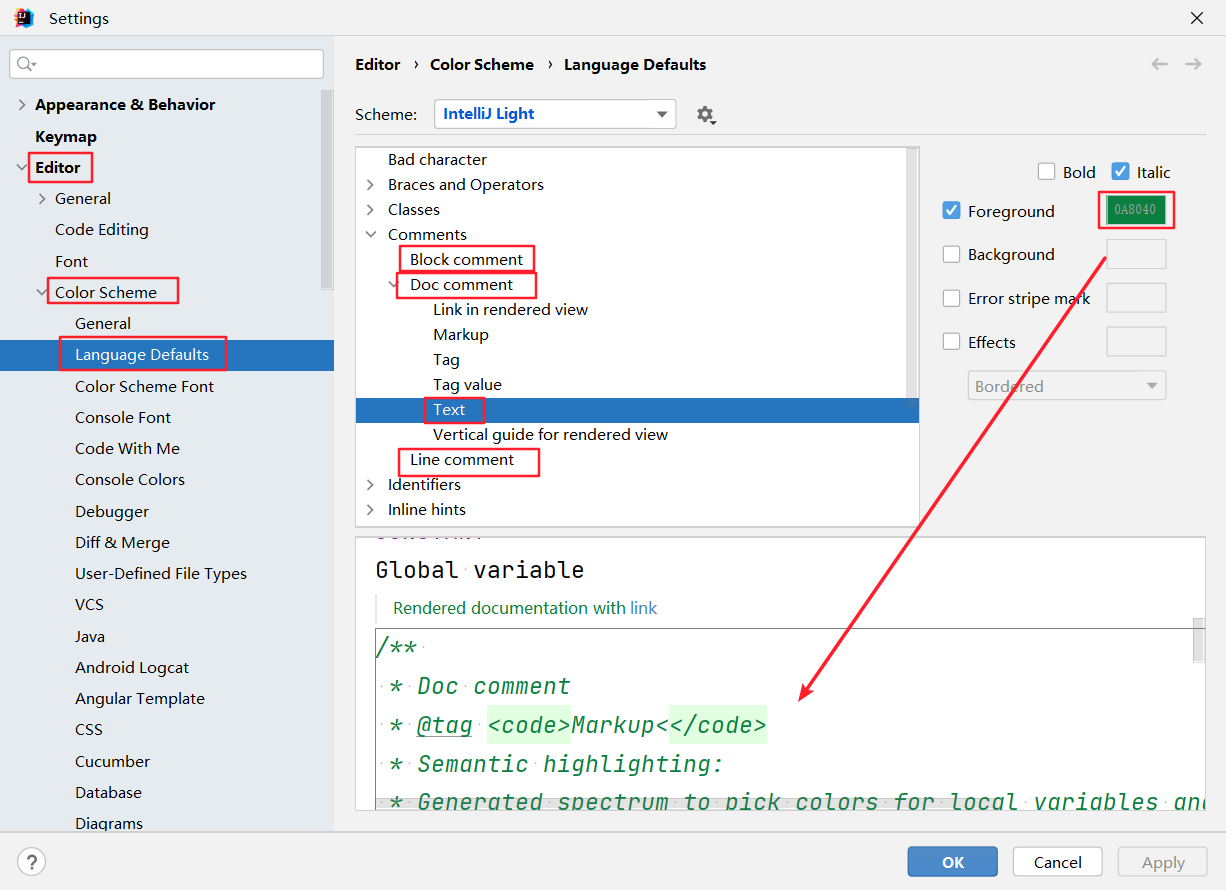1226x890 pixels.
Task: Click the scheme settings gear icon
Action: coord(705,115)
